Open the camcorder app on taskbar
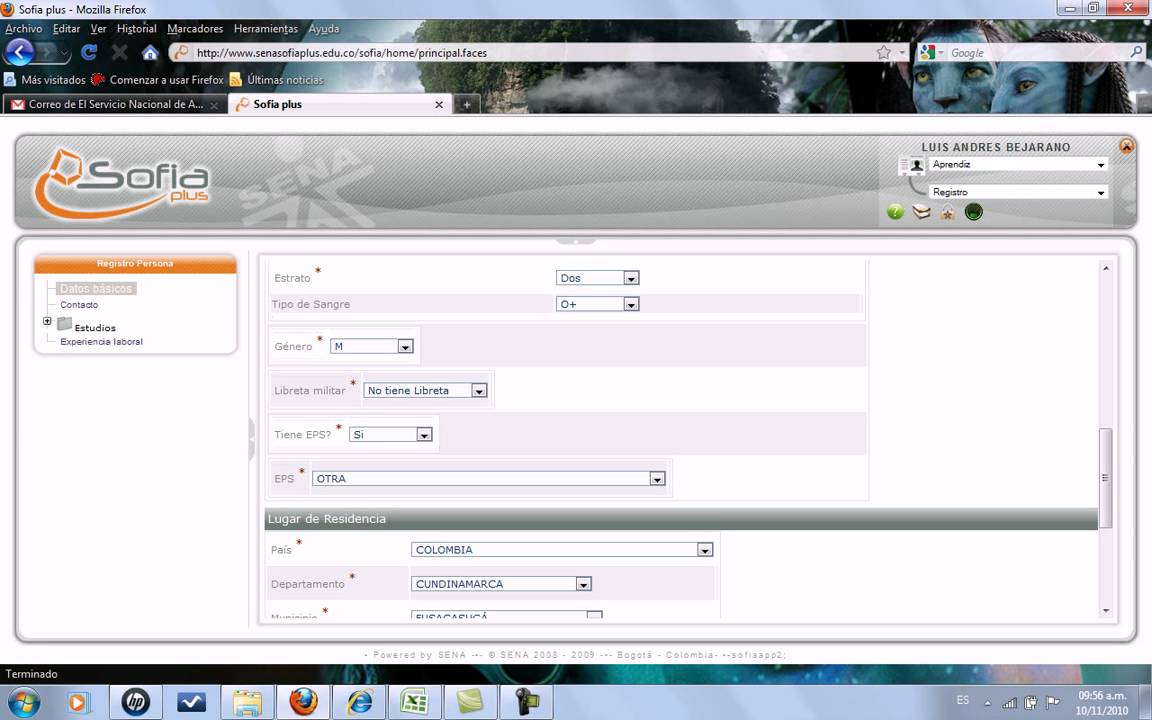This screenshot has width=1152, height=720. pyautogui.click(x=526, y=702)
